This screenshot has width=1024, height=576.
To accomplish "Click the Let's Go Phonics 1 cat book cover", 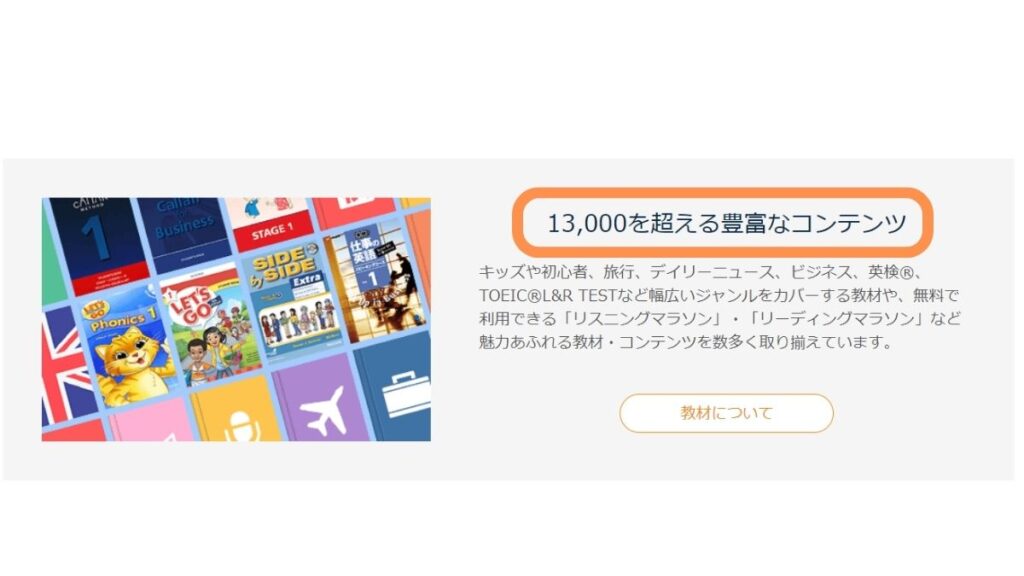I will [129, 346].
